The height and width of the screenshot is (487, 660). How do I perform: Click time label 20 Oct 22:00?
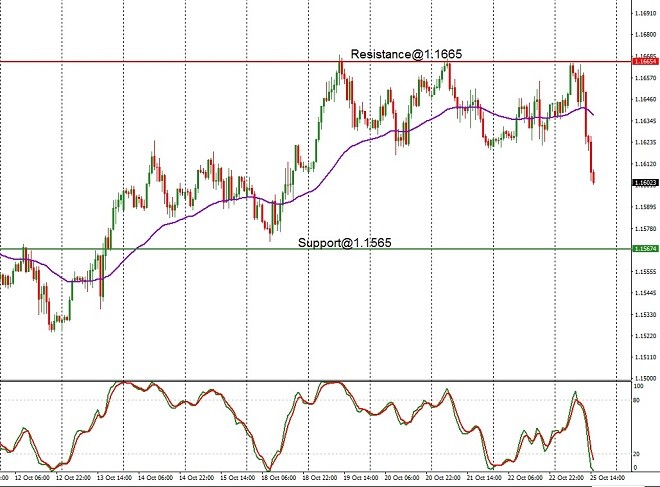click(443, 478)
